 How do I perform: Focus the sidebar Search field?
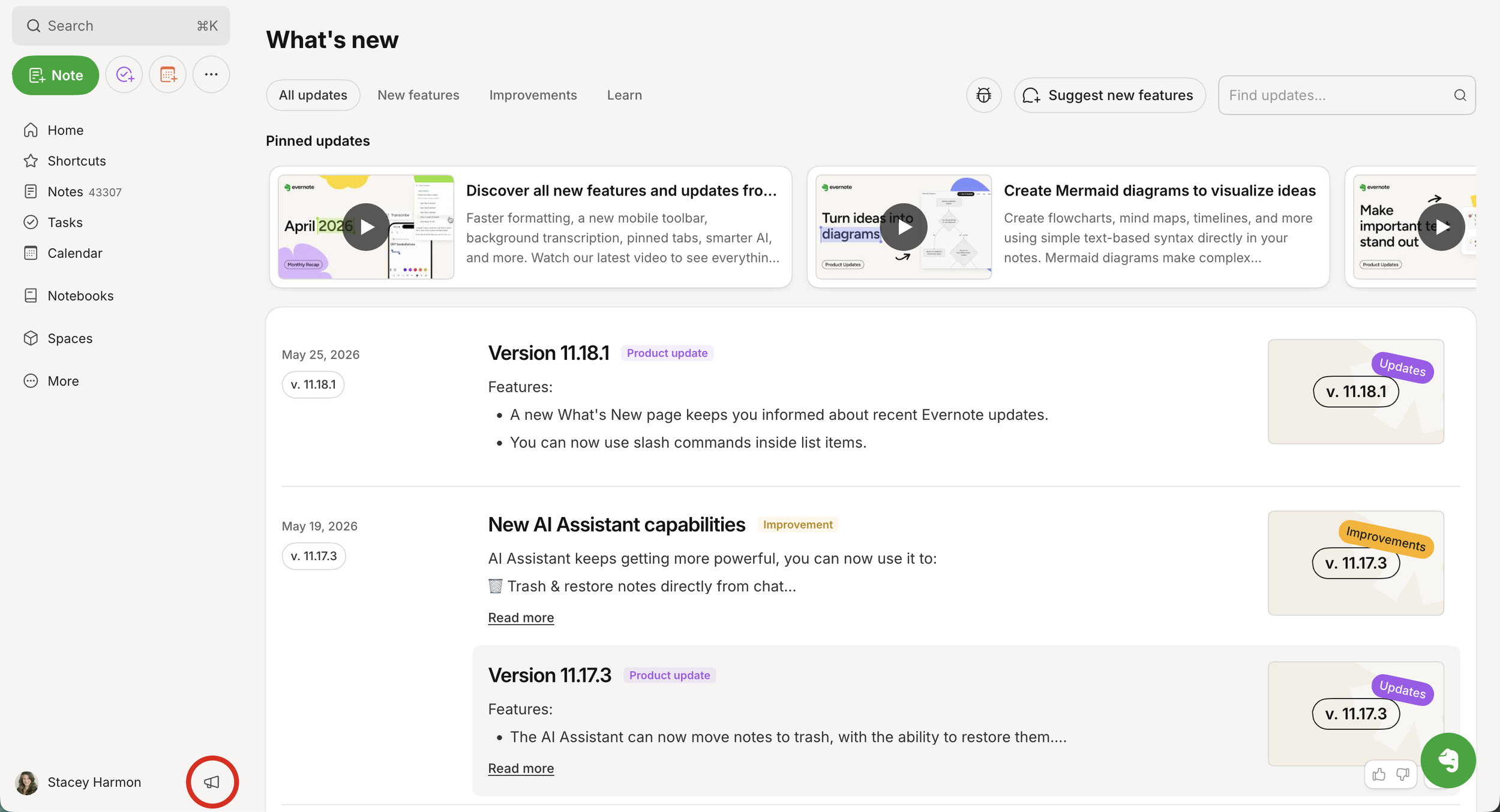click(x=121, y=26)
